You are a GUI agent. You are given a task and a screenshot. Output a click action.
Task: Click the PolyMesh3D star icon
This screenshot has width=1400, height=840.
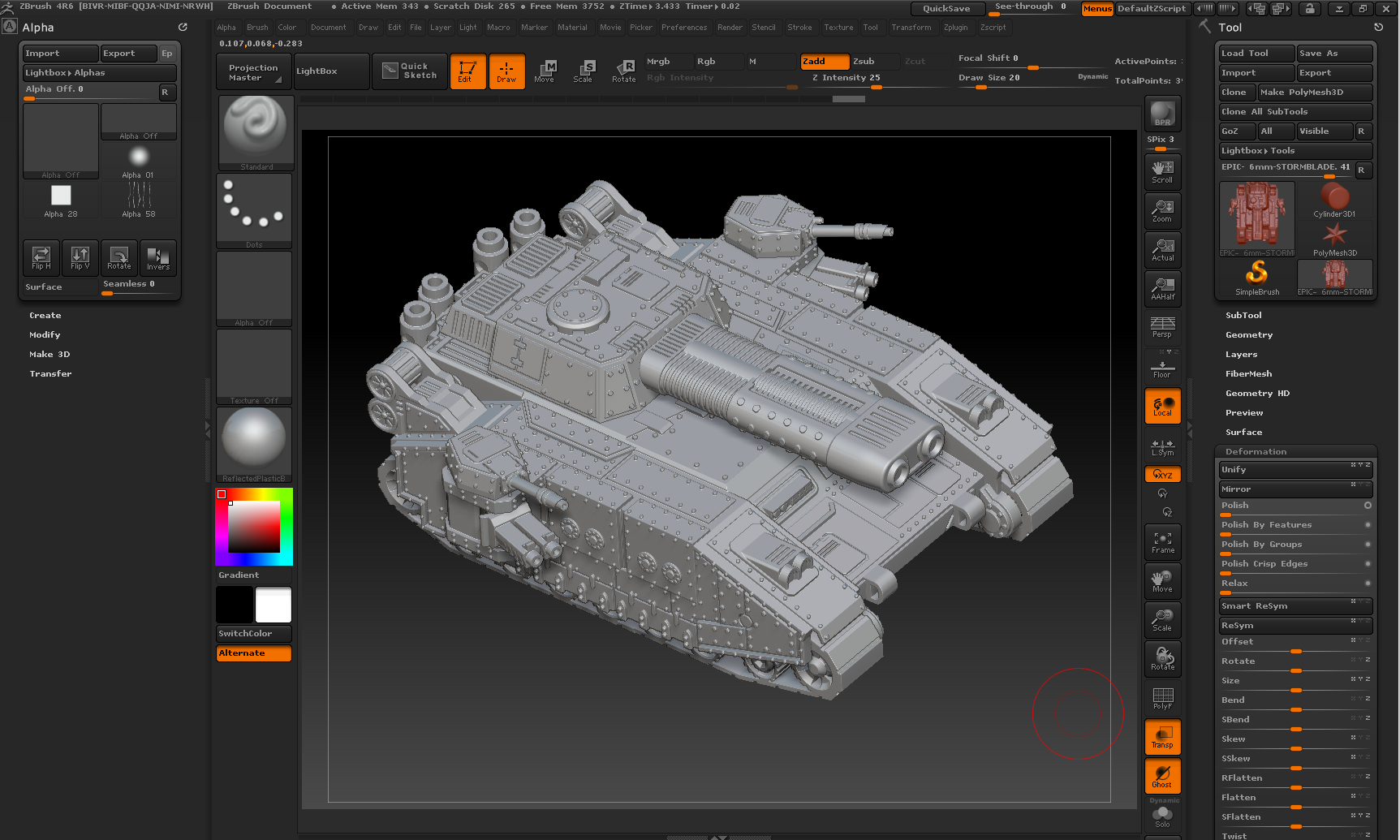[x=1334, y=238]
